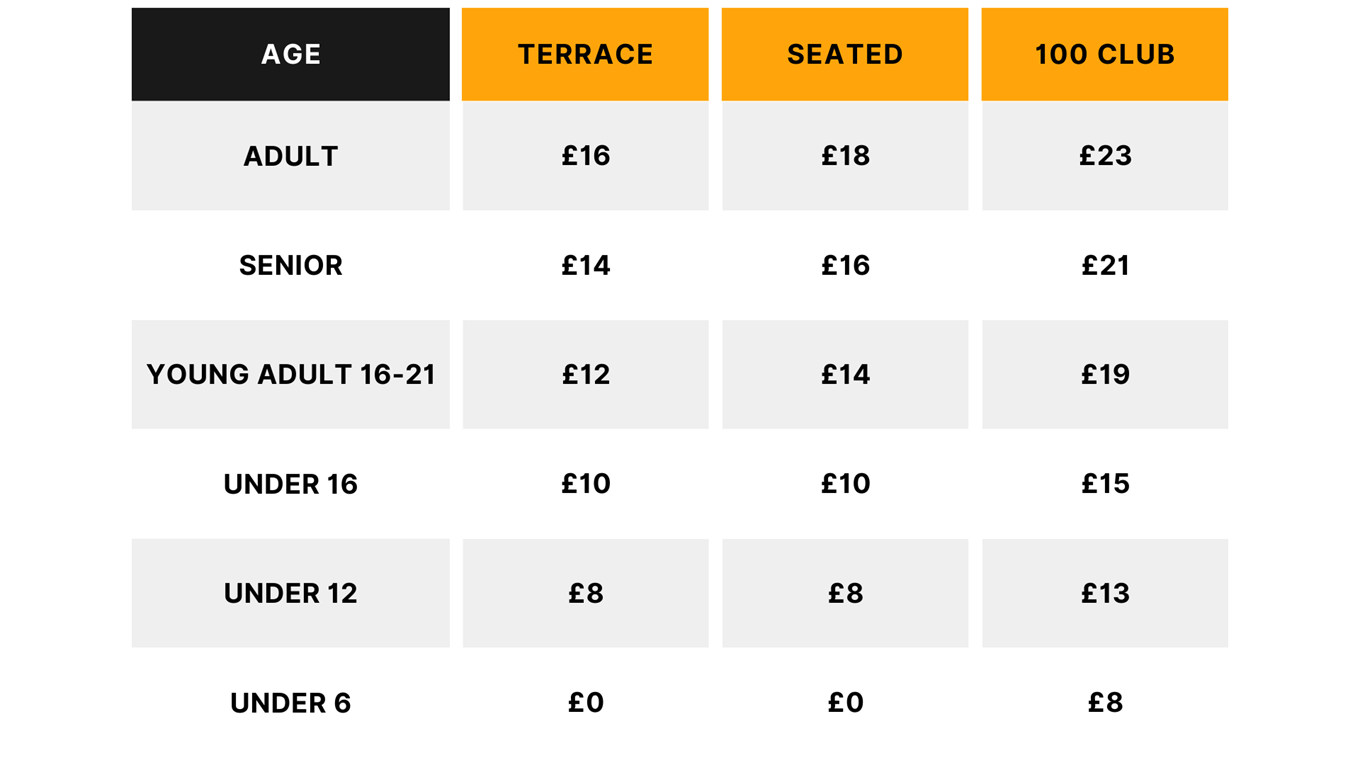Select the Young Adult 100 Club £19 price
1360x765 pixels.
pyautogui.click(x=1105, y=374)
